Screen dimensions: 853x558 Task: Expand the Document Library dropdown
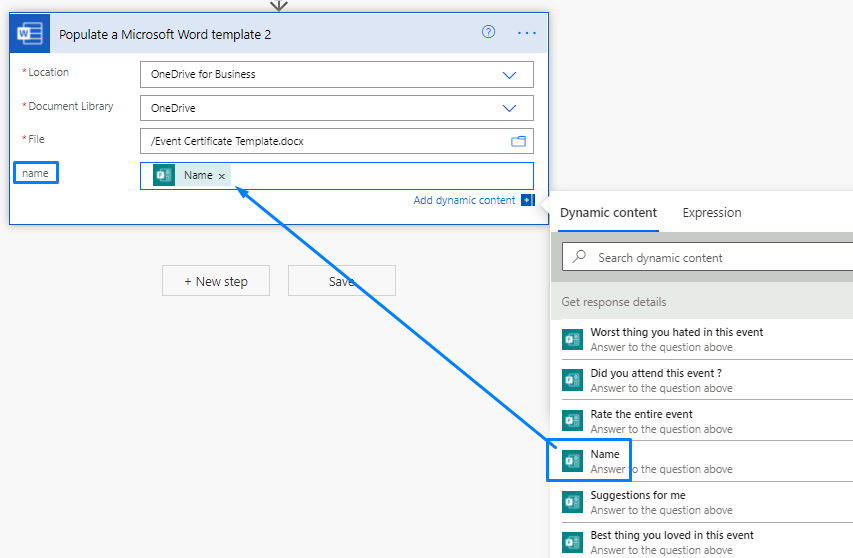(509, 108)
